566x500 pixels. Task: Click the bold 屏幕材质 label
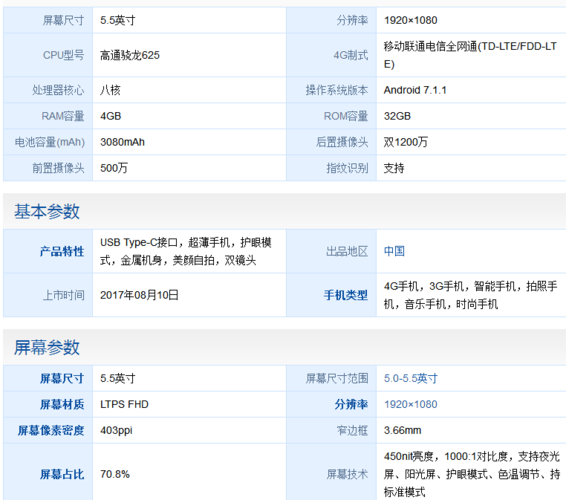pos(62,404)
